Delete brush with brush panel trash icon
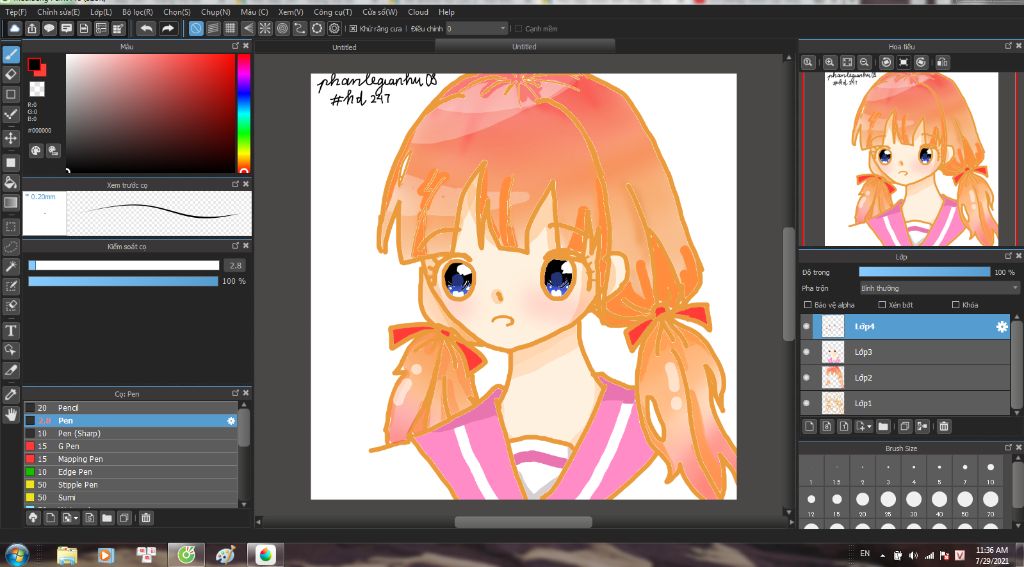 point(146,517)
